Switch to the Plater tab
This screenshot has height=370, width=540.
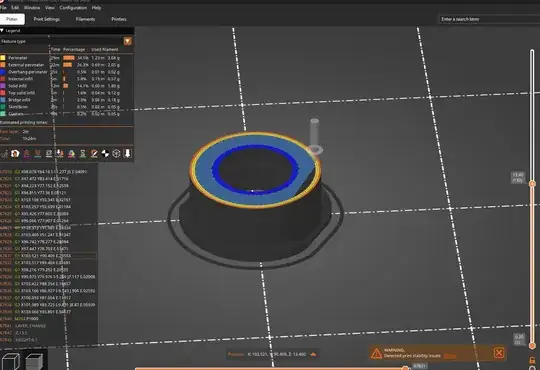[12, 19]
